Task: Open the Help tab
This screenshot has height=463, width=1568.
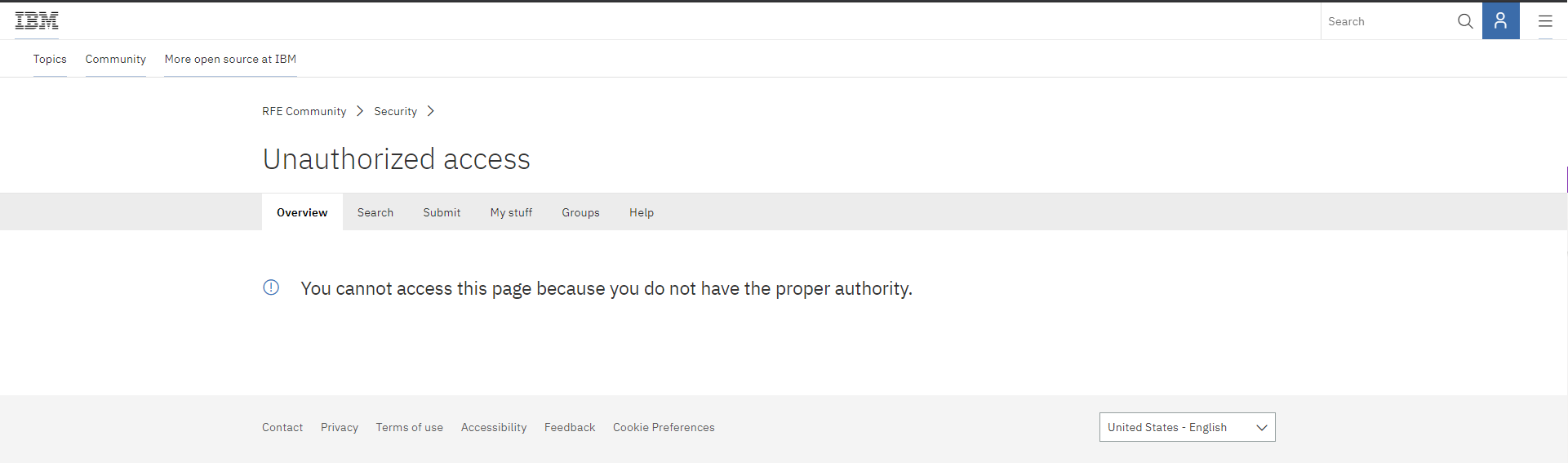Action: [642, 212]
